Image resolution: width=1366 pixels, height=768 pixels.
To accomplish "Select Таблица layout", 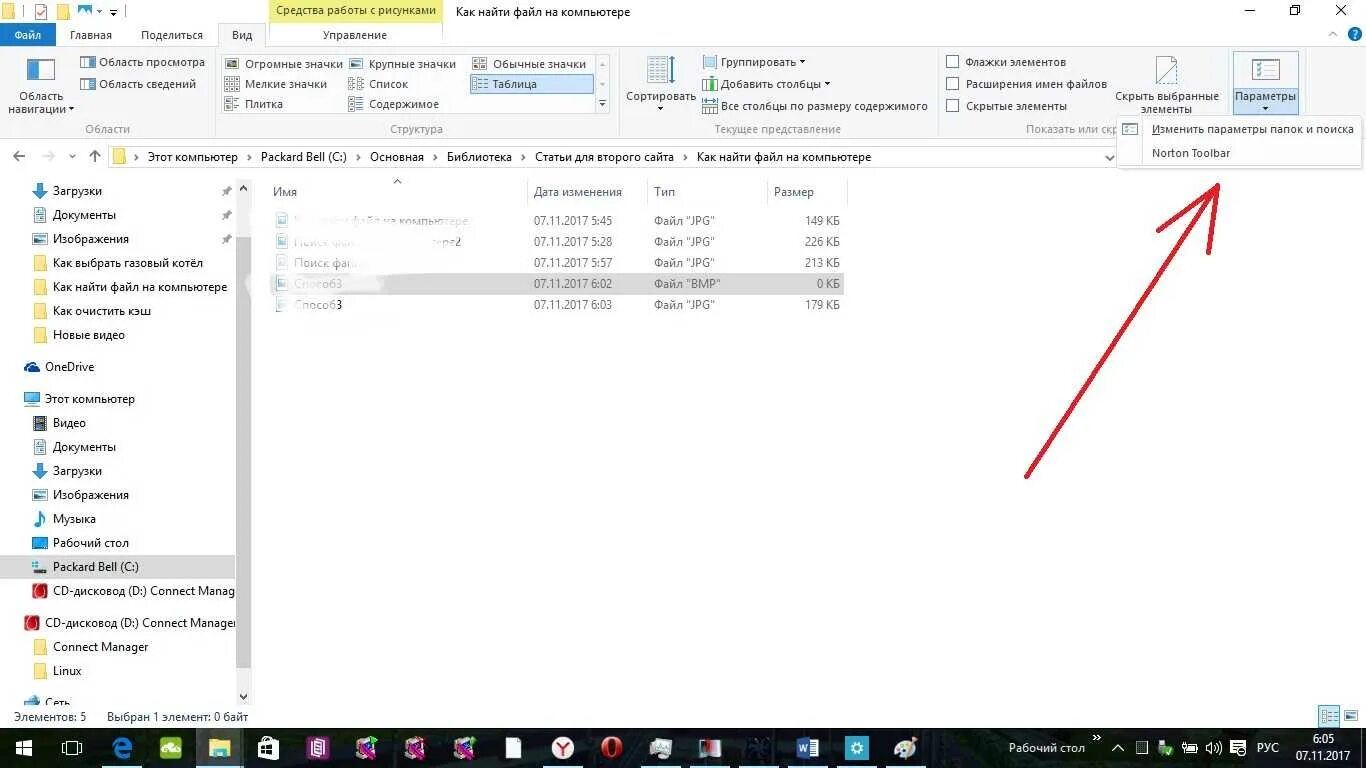I will tap(531, 84).
